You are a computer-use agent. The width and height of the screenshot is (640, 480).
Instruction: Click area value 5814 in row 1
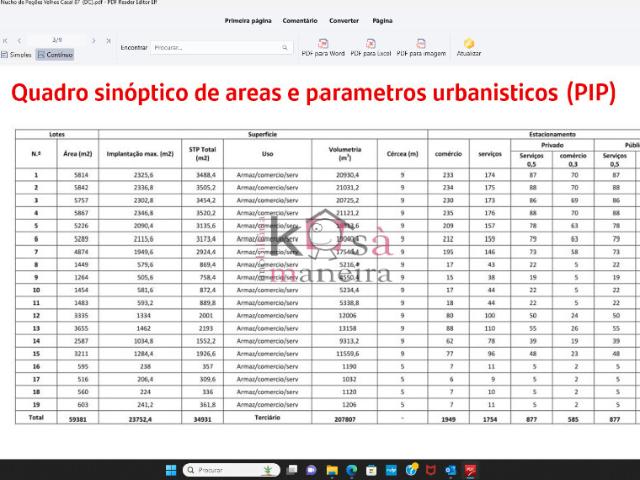pyautogui.click(x=80, y=175)
